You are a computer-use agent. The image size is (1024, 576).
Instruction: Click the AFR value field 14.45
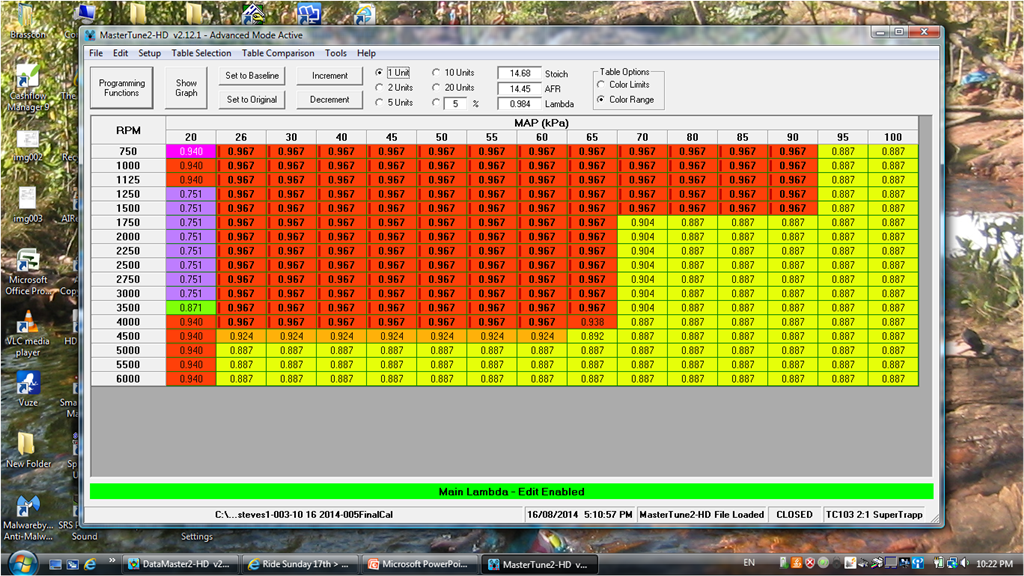[x=520, y=88]
